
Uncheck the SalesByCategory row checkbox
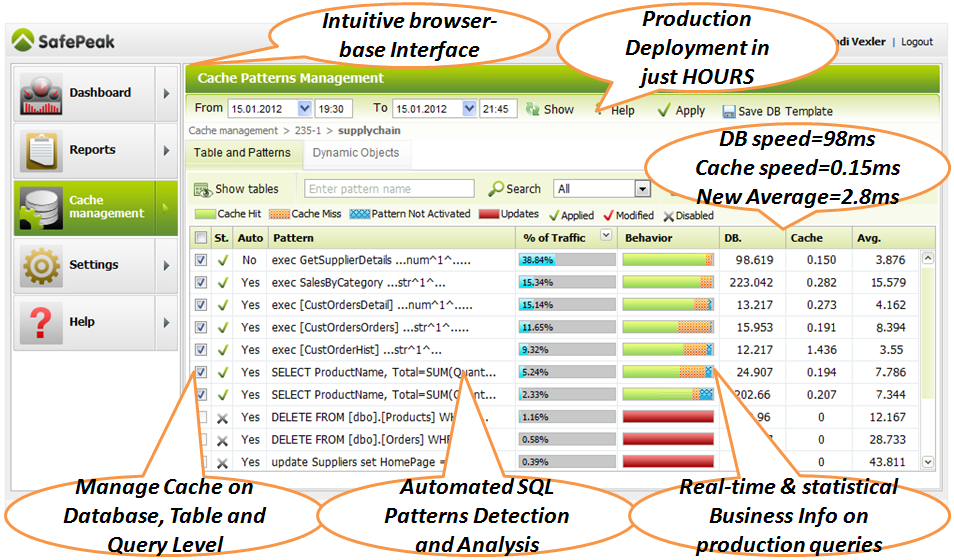coord(201,282)
